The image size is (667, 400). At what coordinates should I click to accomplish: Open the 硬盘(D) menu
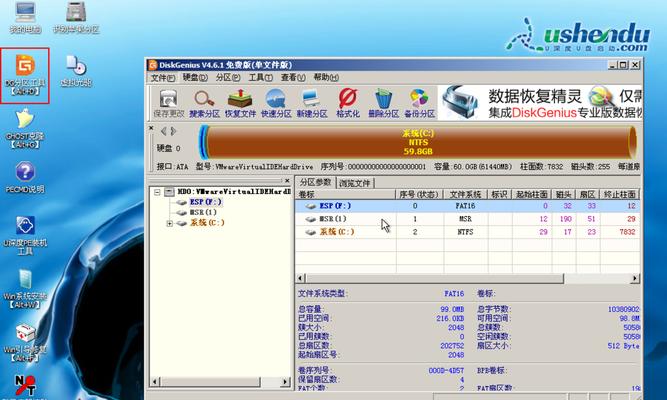point(195,78)
